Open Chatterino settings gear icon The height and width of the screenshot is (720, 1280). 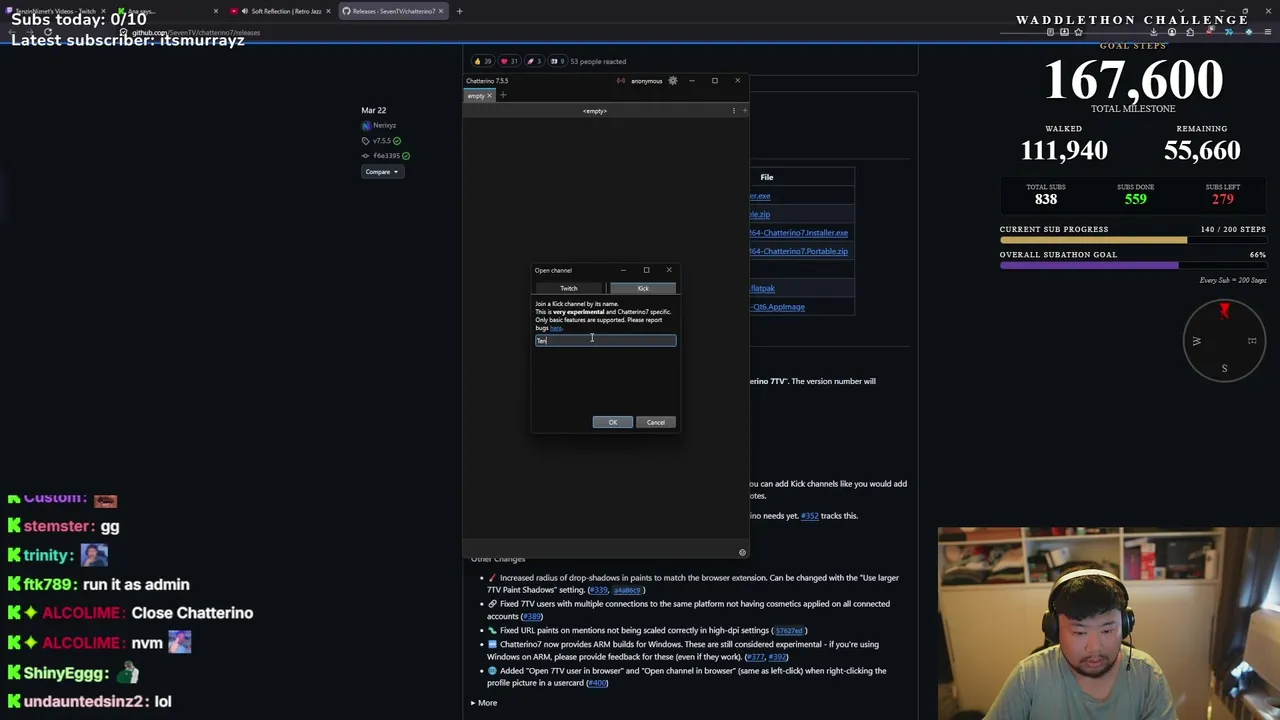(x=673, y=80)
